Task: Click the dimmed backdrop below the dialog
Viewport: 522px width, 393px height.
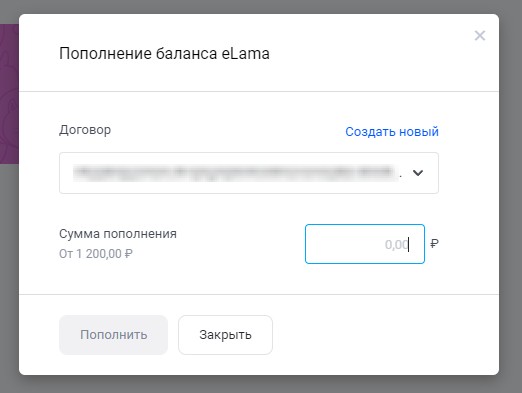Action: [x=261, y=384]
